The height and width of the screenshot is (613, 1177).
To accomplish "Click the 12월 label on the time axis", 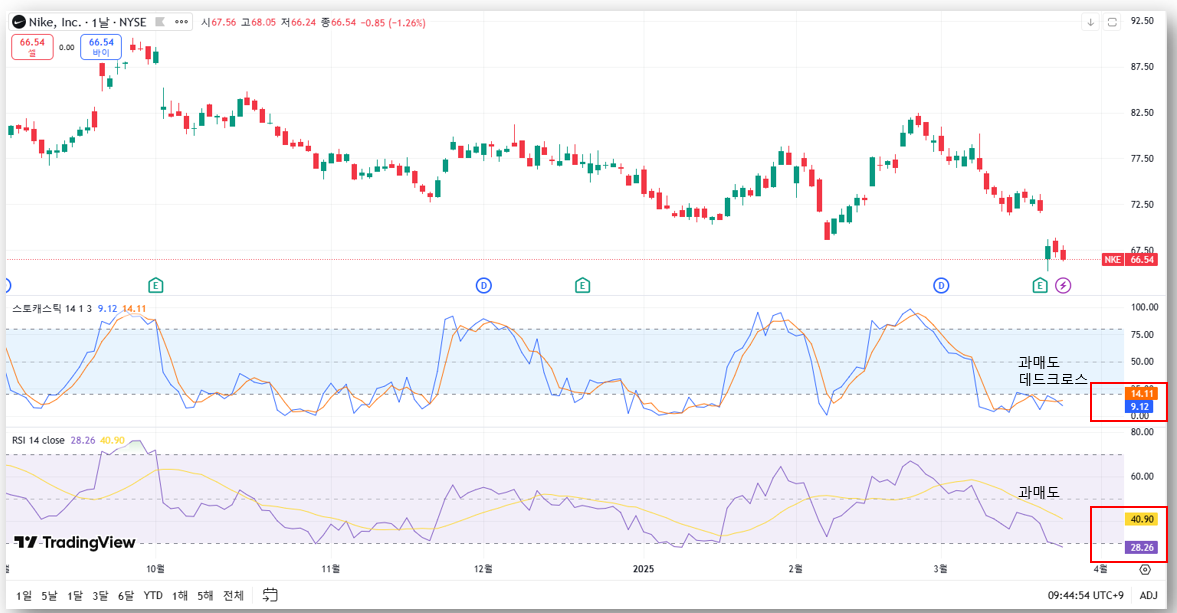I will click(483, 569).
